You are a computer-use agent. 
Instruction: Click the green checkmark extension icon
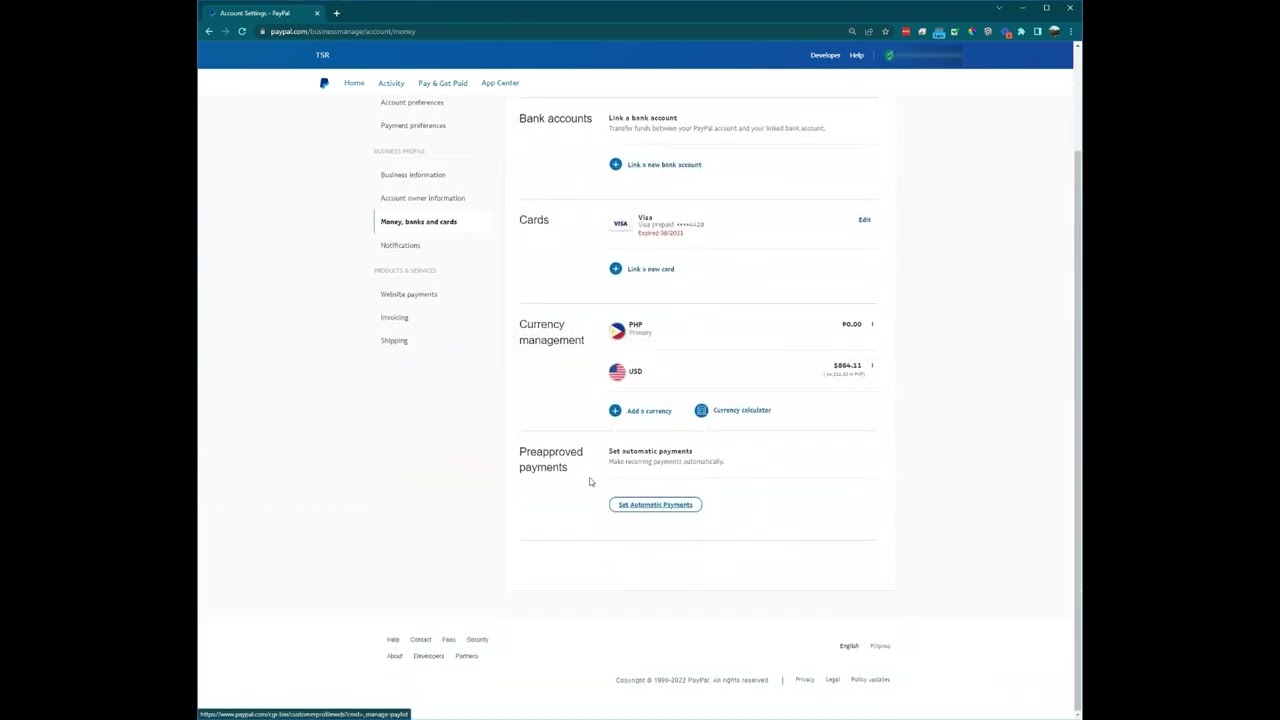[x=955, y=32]
